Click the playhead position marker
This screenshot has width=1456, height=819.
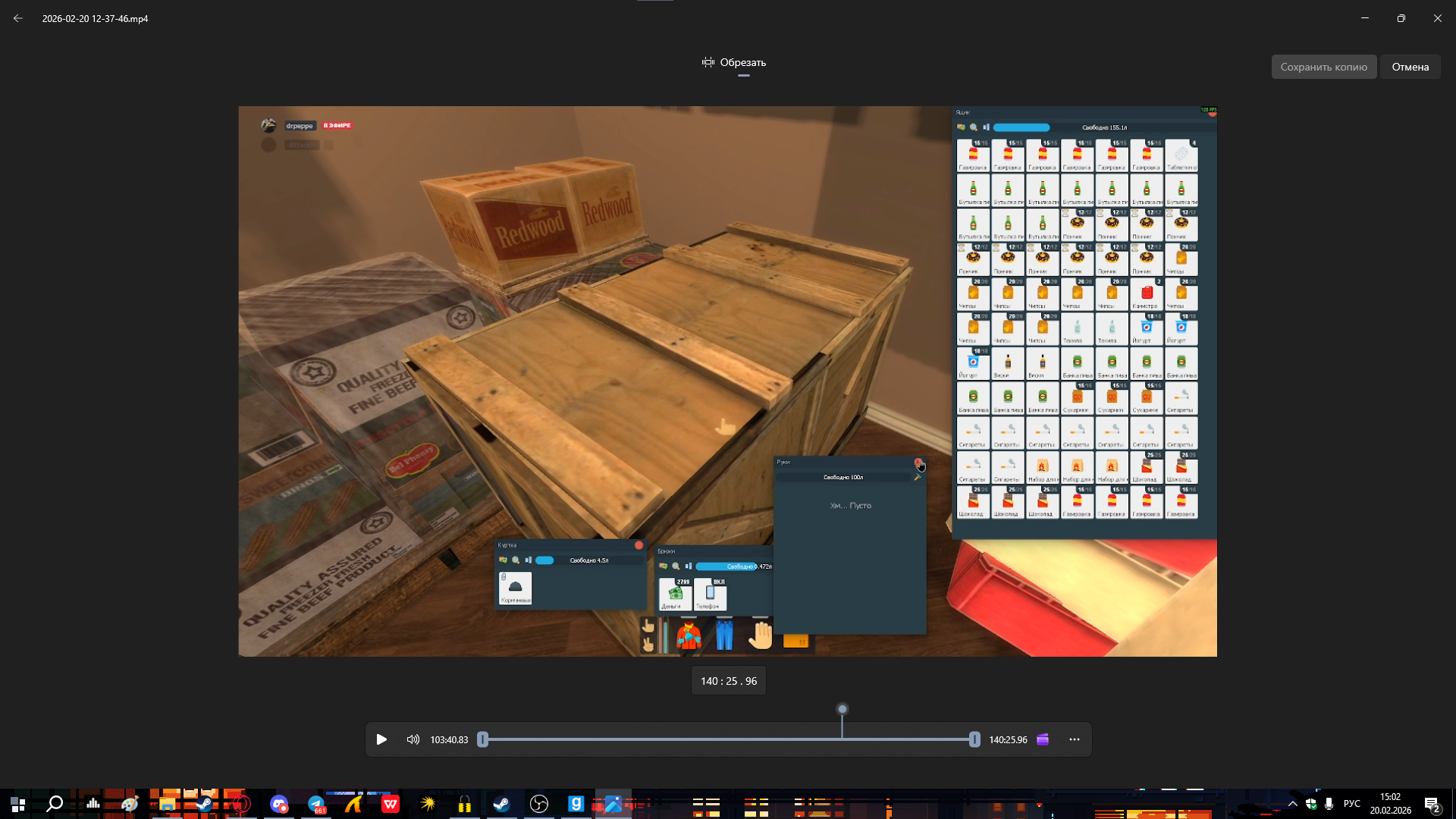(x=842, y=710)
